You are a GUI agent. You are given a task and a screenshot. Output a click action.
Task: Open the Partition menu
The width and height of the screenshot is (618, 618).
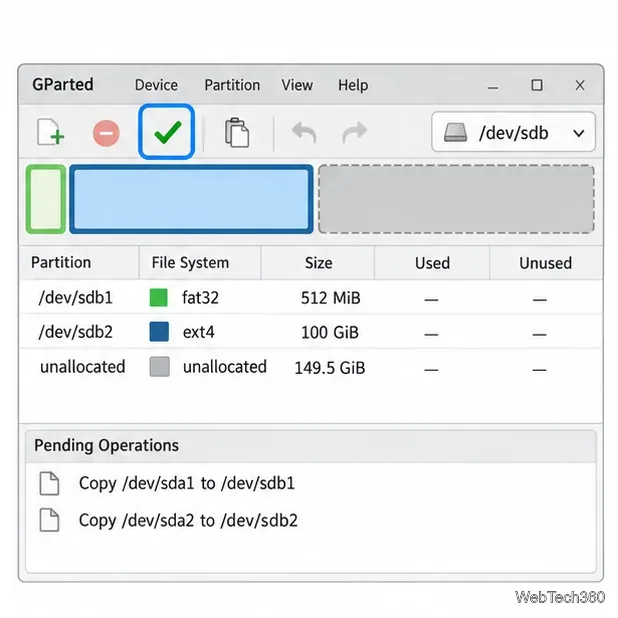click(x=232, y=85)
